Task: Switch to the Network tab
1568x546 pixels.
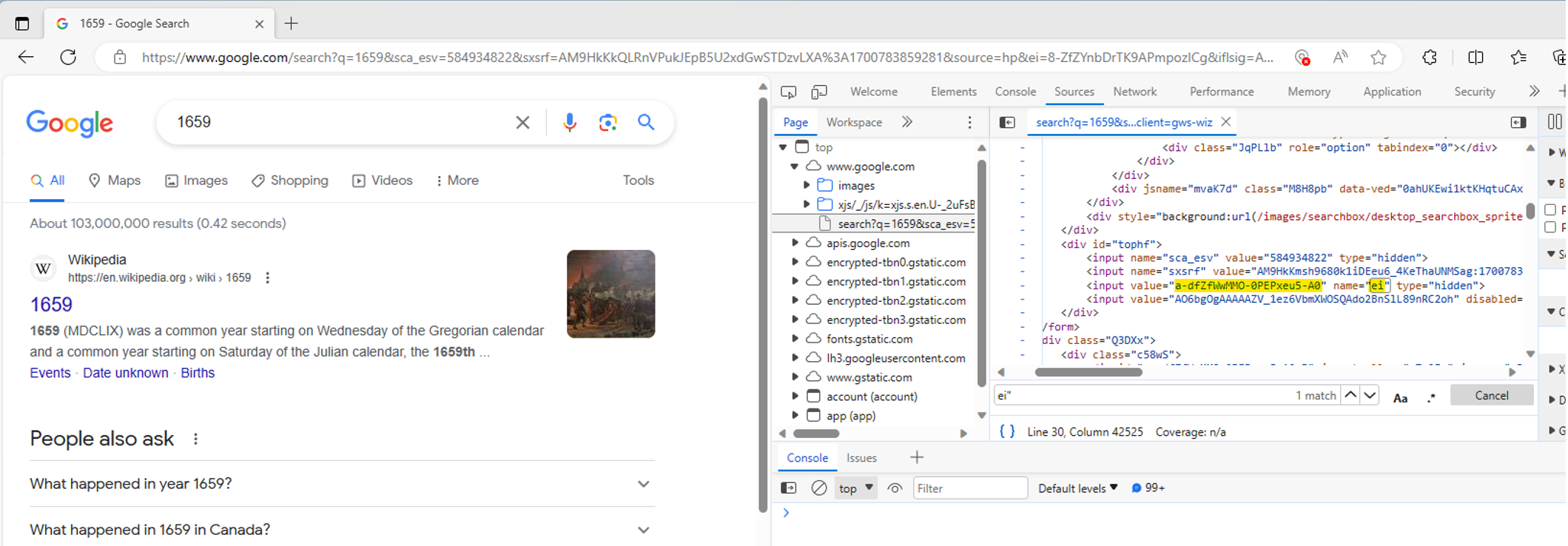Action: tap(1134, 92)
